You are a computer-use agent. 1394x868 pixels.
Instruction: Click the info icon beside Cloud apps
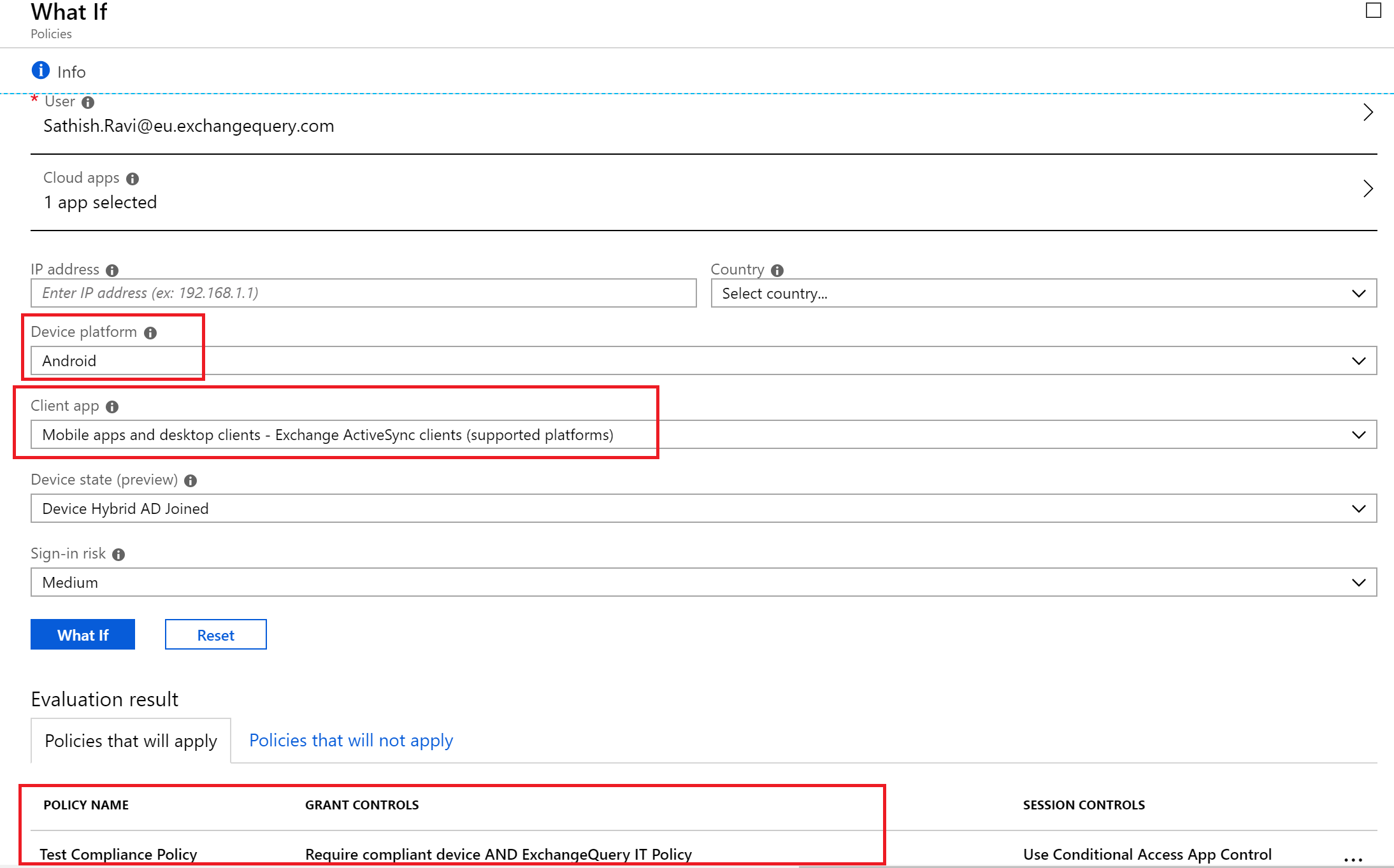(x=133, y=179)
